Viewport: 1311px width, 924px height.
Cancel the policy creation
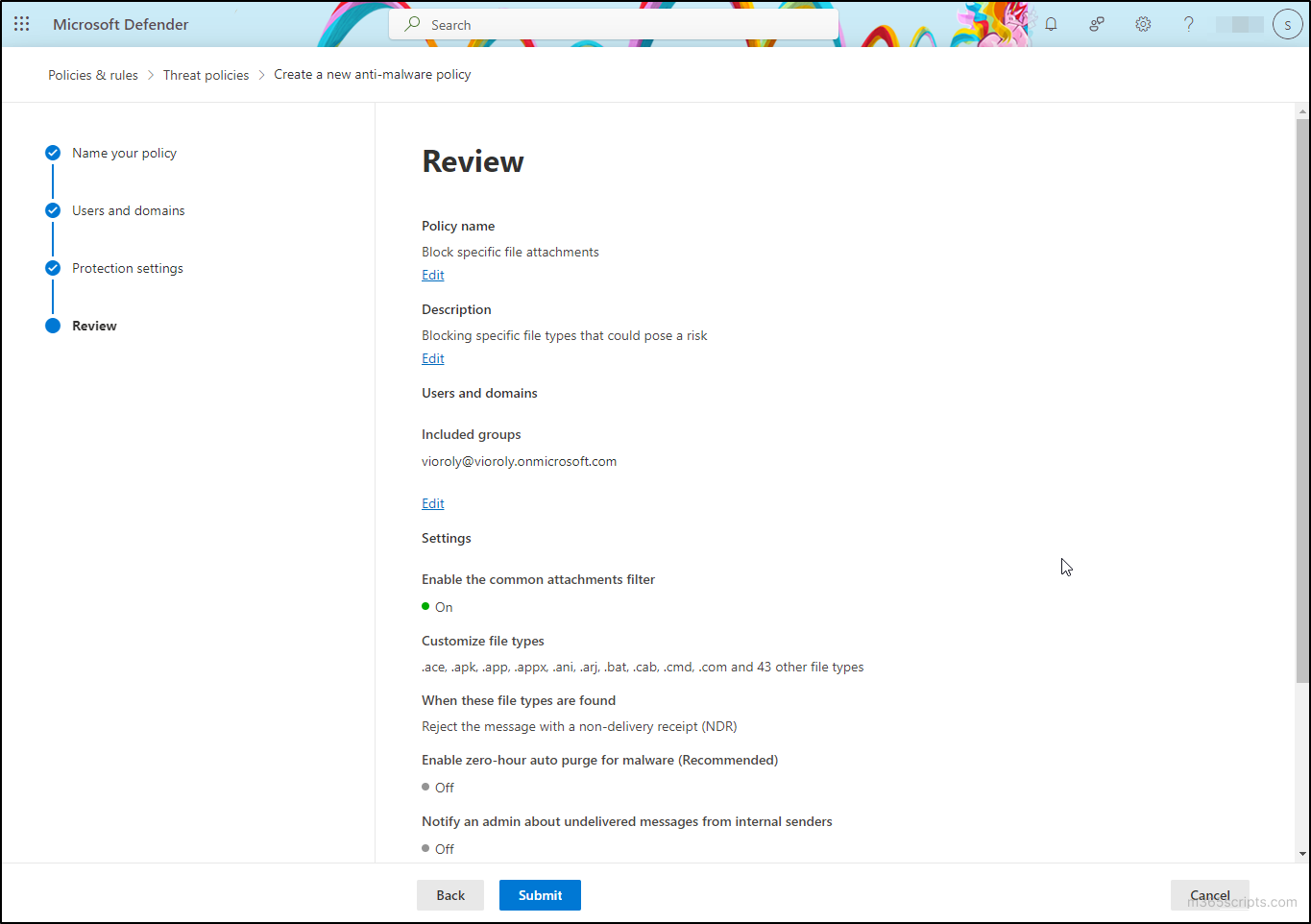pos(1209,895)
